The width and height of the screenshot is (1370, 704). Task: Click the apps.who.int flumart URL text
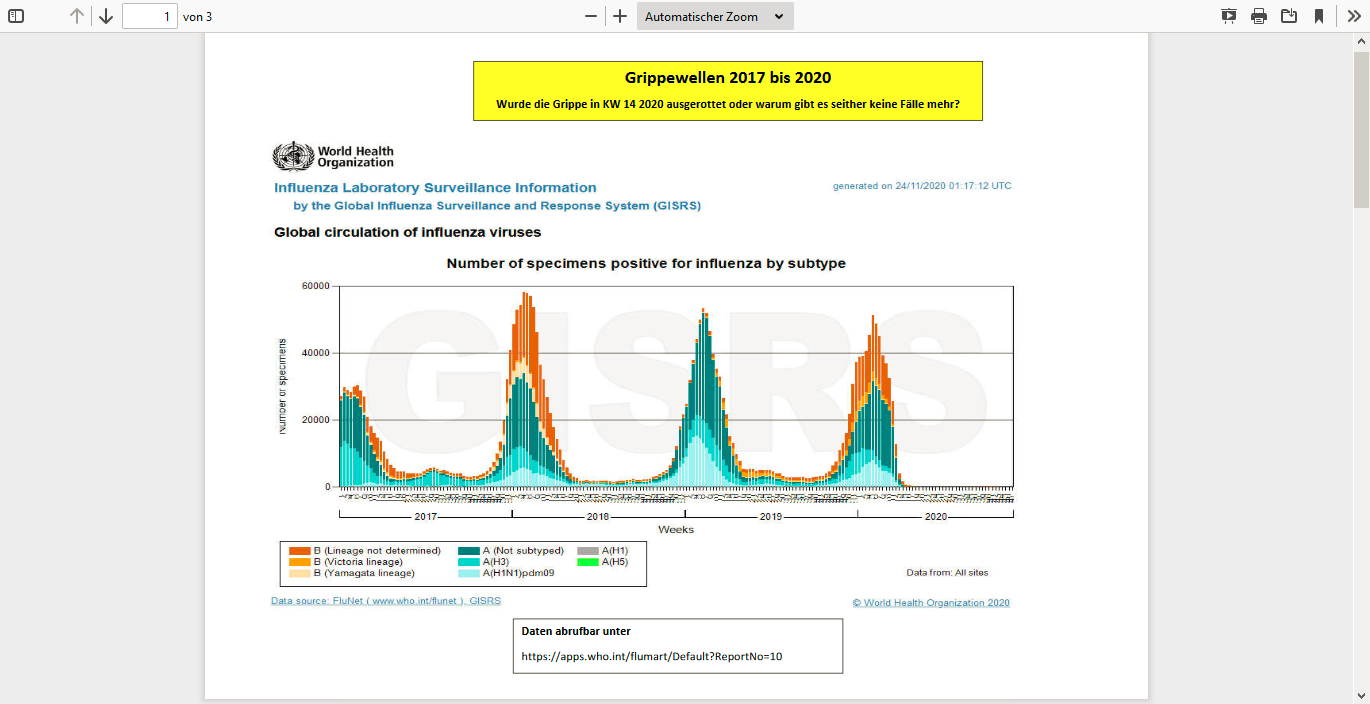[652, 657]
